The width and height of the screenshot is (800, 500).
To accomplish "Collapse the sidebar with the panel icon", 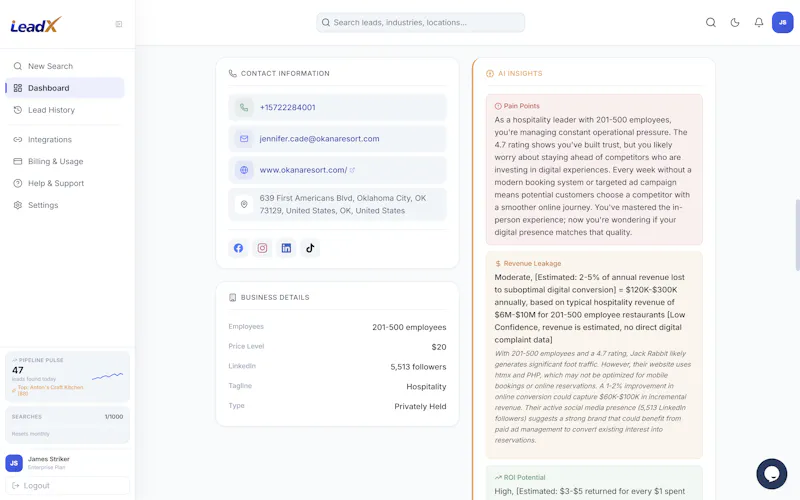I will [x=119, y=24].
